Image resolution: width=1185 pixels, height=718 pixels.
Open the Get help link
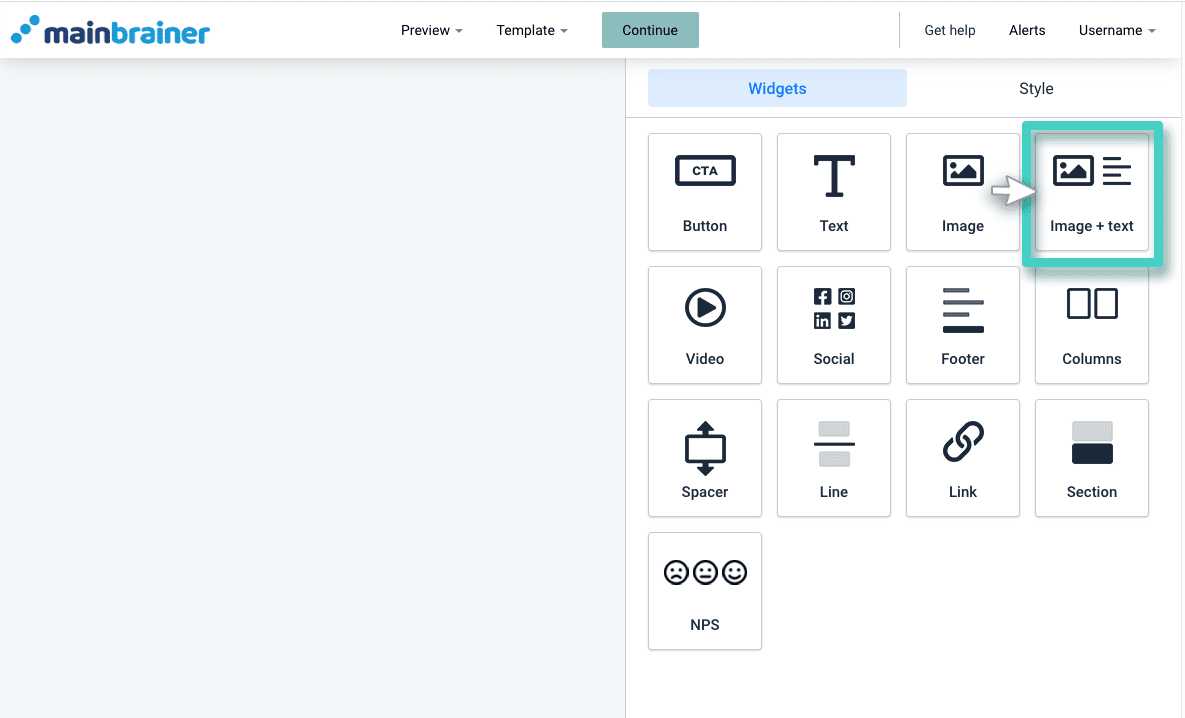(949, 31)
